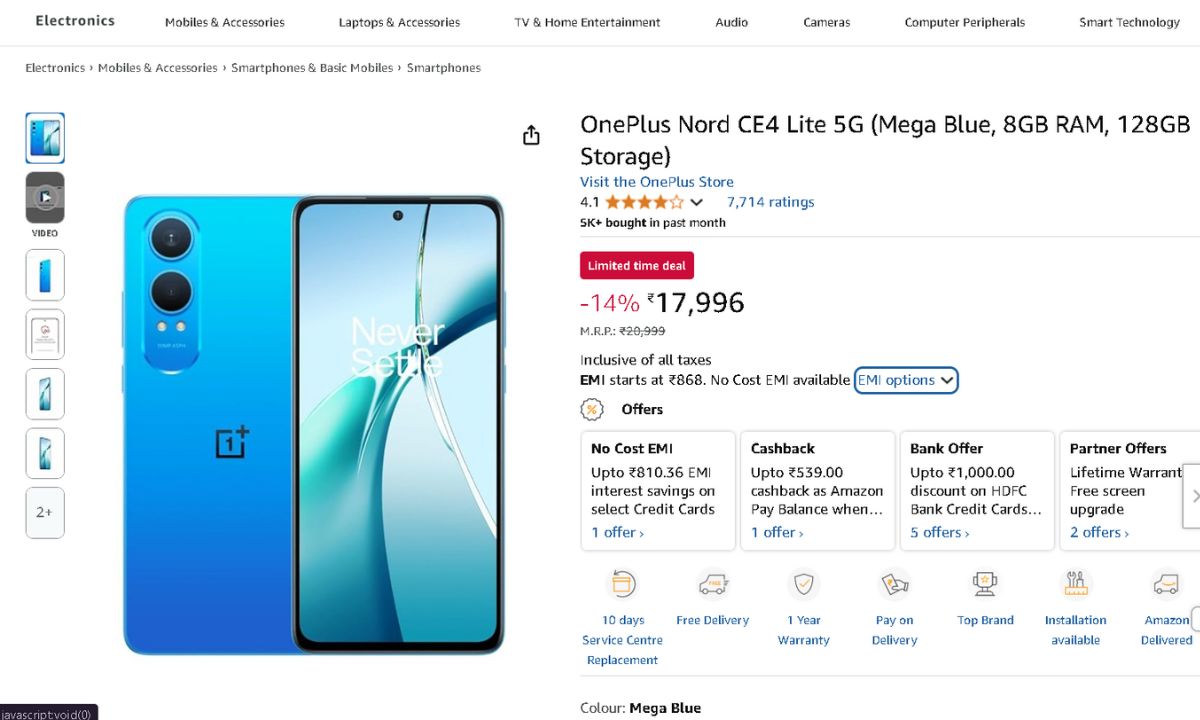Click the Offers percent badge icon

(x=592, y=409)
